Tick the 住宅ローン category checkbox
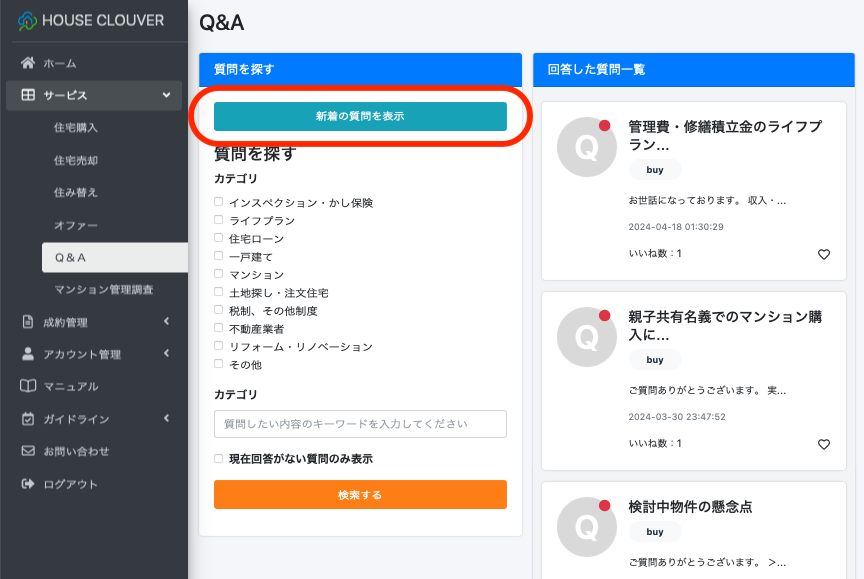Screen dimensions: 864x579 coord(219,238)
